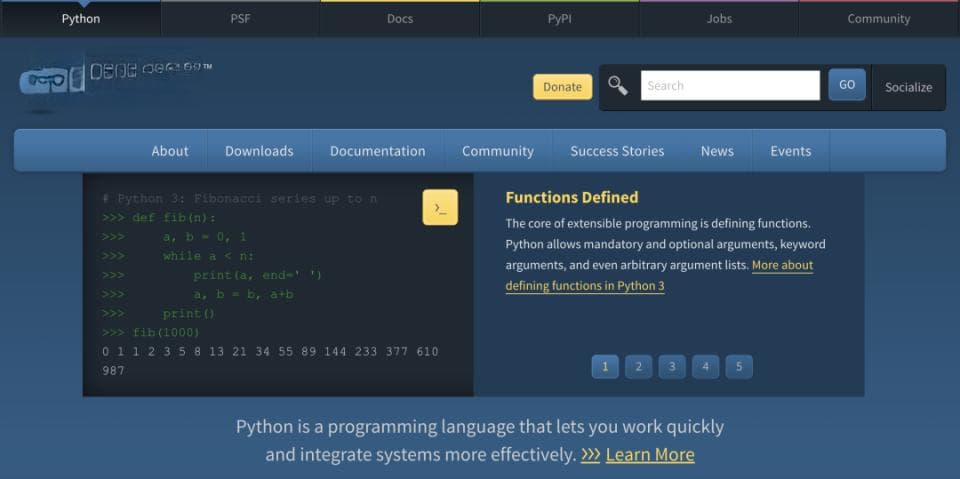
Task: Click the yellow Donate button
Action: tap(563, 87)
